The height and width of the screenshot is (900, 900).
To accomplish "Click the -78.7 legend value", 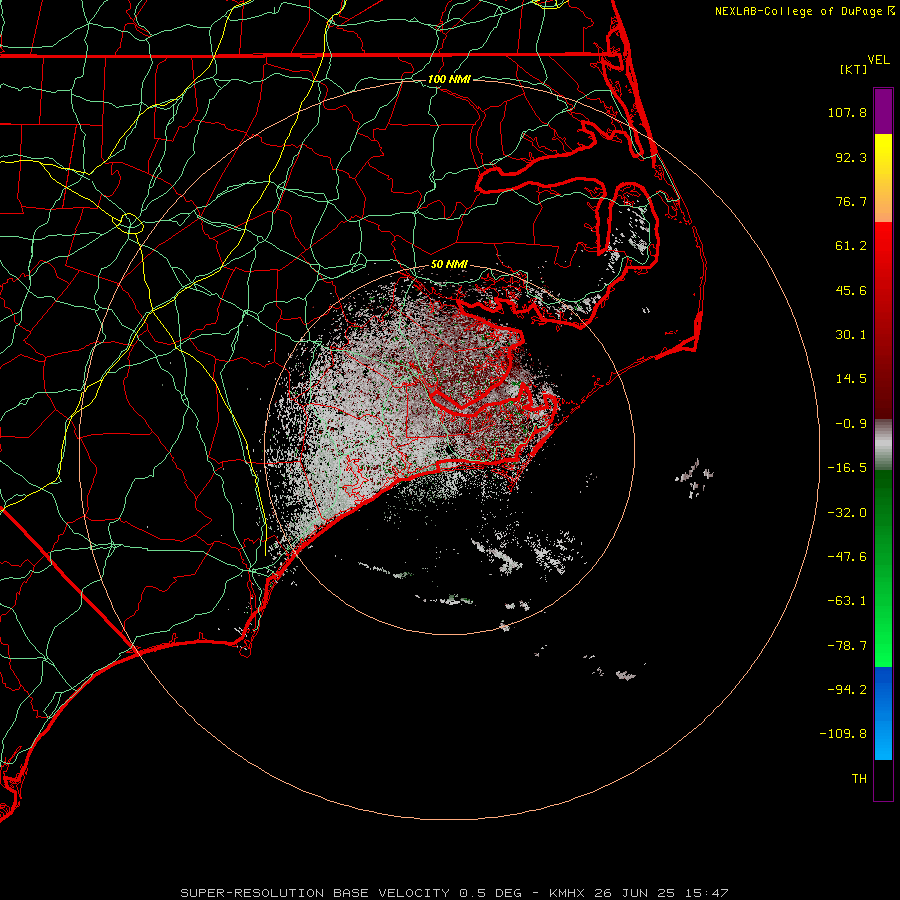I will tap(847, 646).
